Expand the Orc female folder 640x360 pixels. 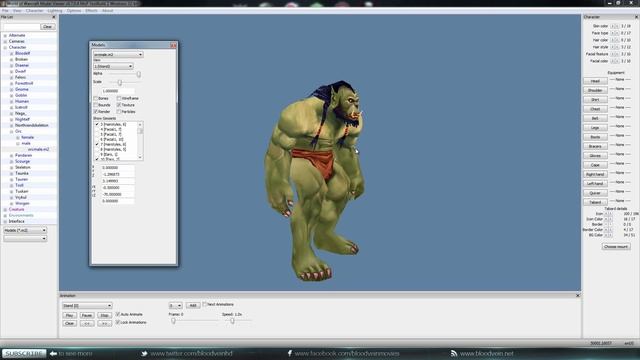(x=18, y=138)
